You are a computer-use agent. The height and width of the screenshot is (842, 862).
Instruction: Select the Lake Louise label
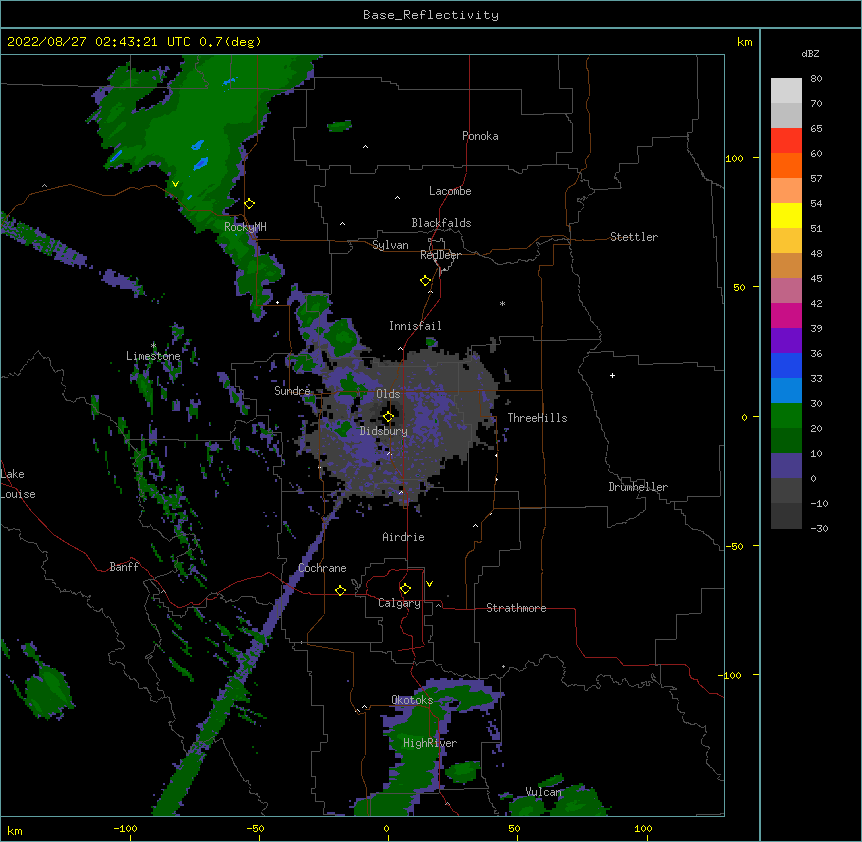coord(18,484)
